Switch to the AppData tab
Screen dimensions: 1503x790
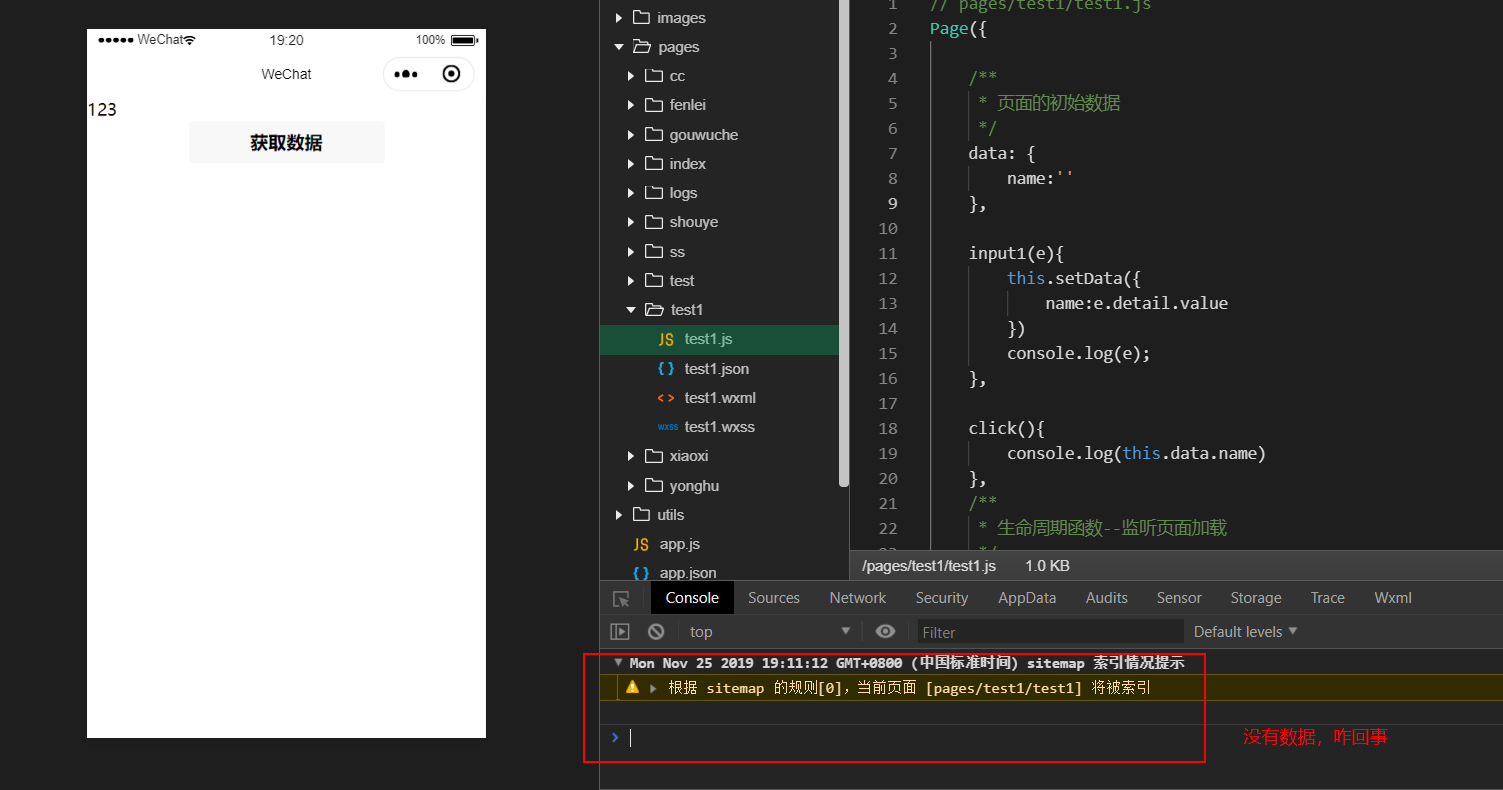click(x=1027, y=598)
